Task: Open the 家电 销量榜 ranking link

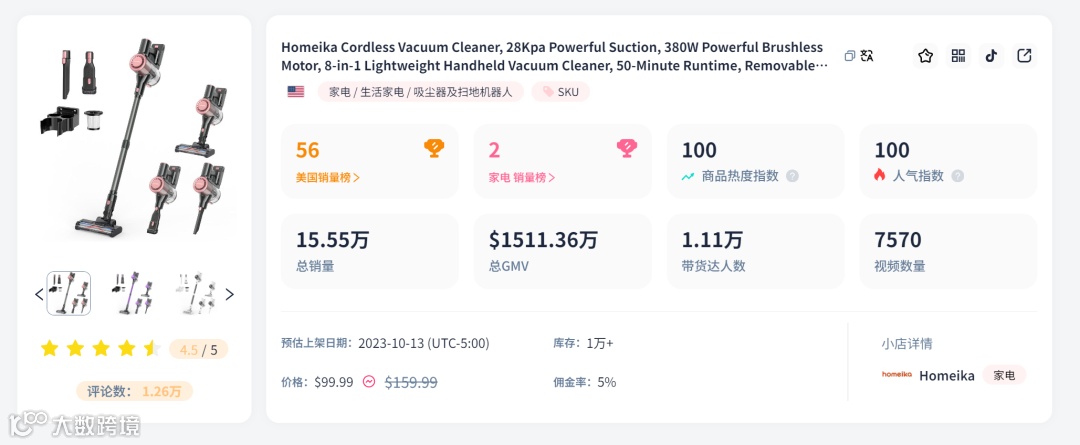Action: point(521,177)
